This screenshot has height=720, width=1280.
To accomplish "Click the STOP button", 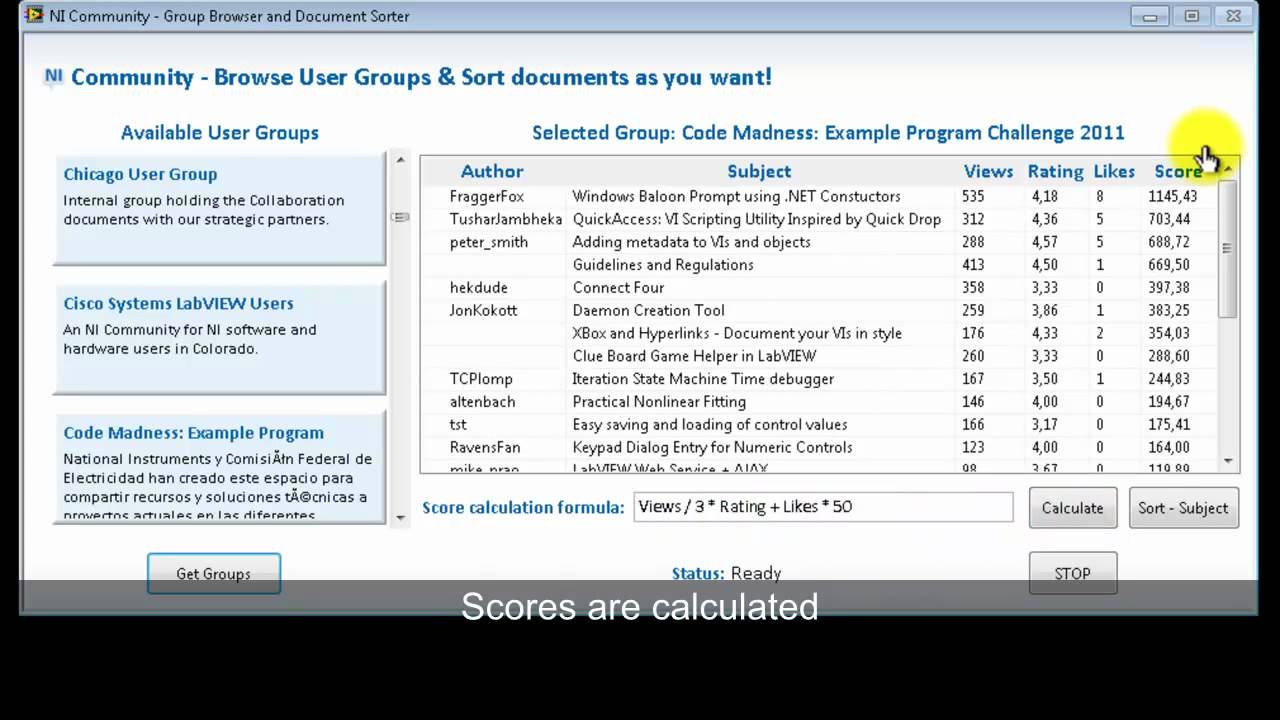I will [x=1072, y=574].
